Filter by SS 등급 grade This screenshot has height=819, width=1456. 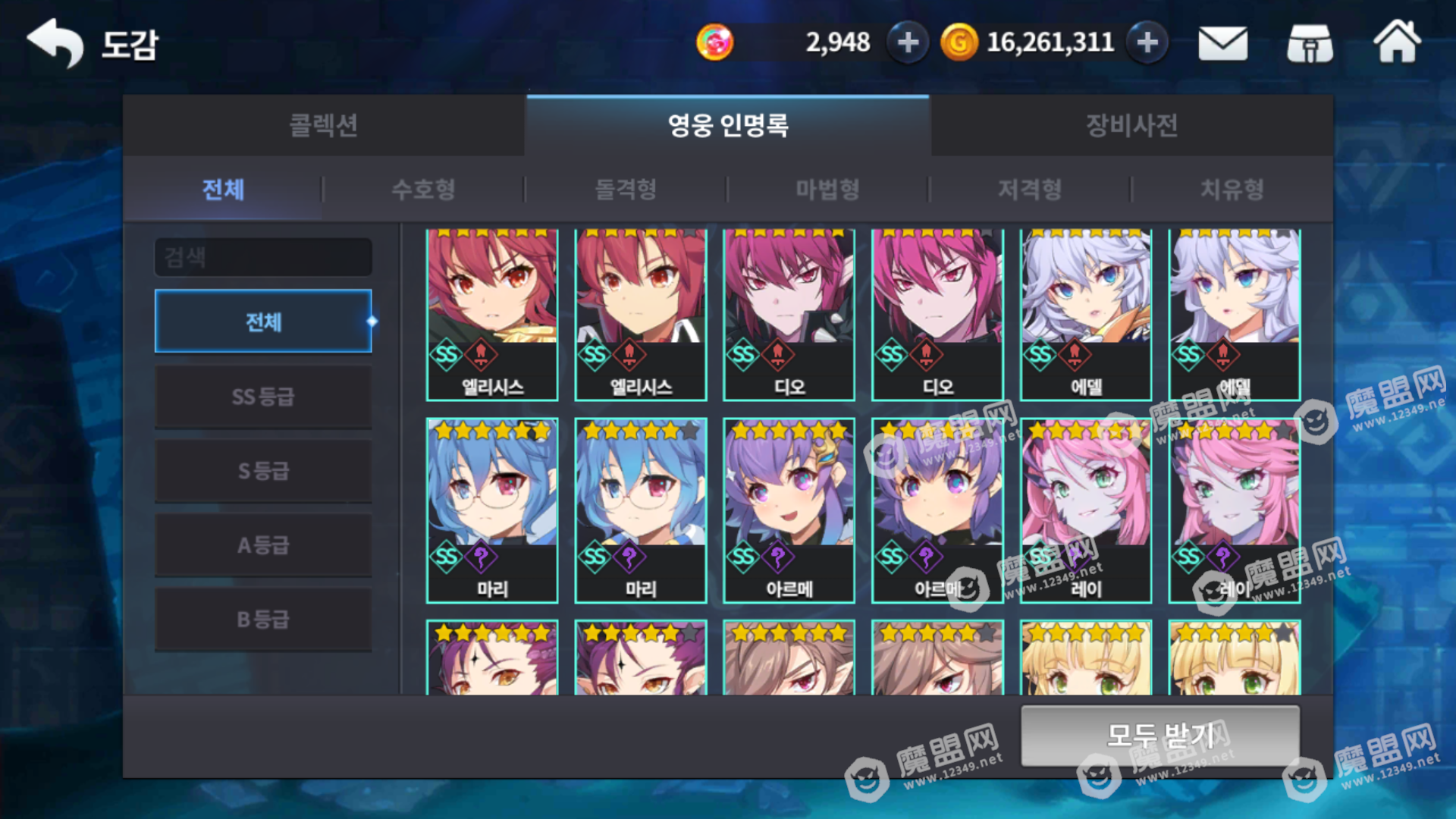263,396
